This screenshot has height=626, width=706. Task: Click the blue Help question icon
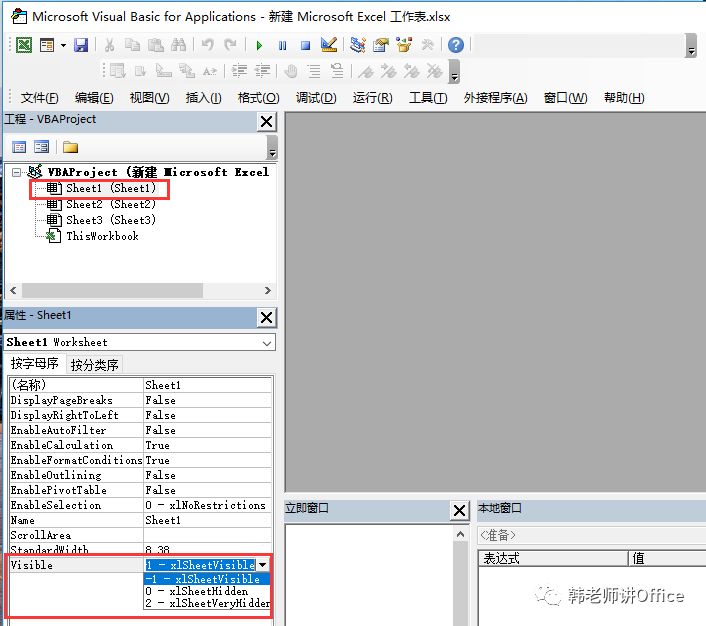click(456, 45)
